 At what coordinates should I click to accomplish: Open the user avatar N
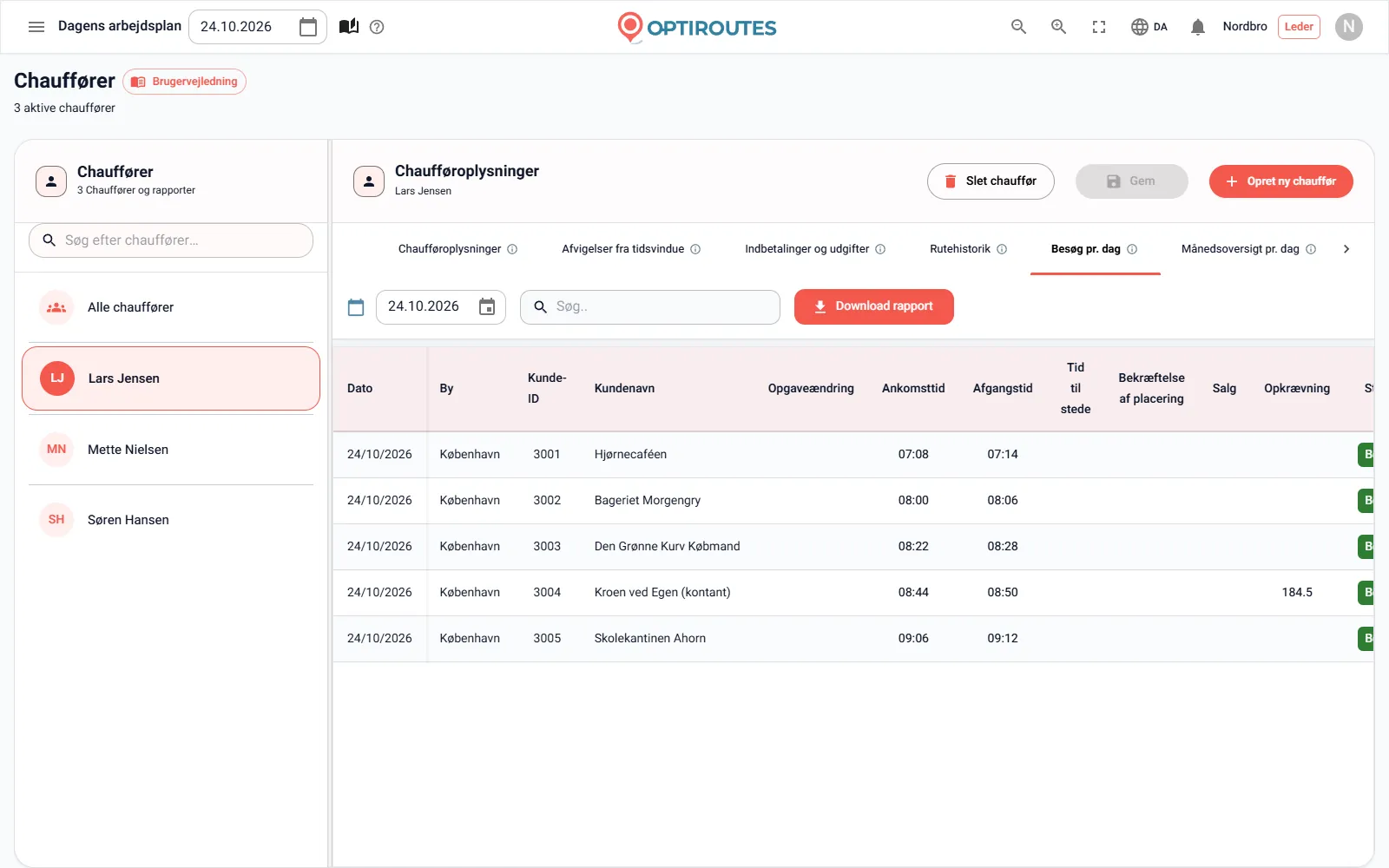[x=1349, y=27]
